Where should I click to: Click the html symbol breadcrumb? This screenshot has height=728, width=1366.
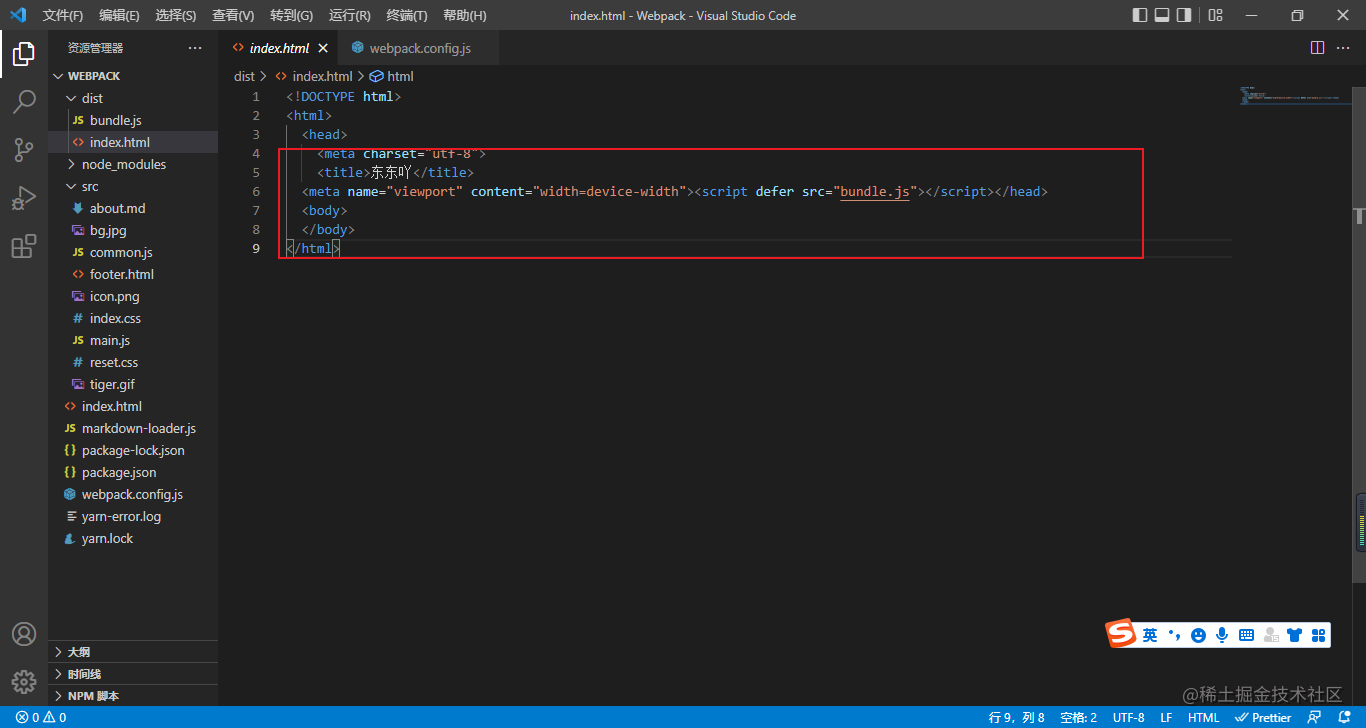(x=391, y=76)
